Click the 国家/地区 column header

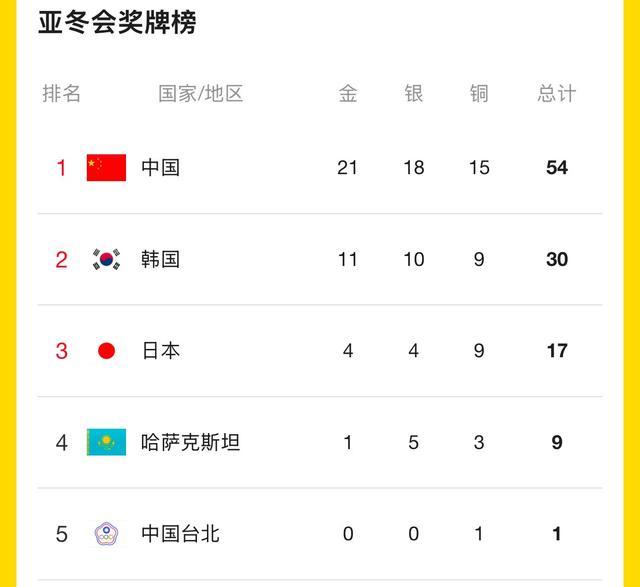click(x=201, y=94)
